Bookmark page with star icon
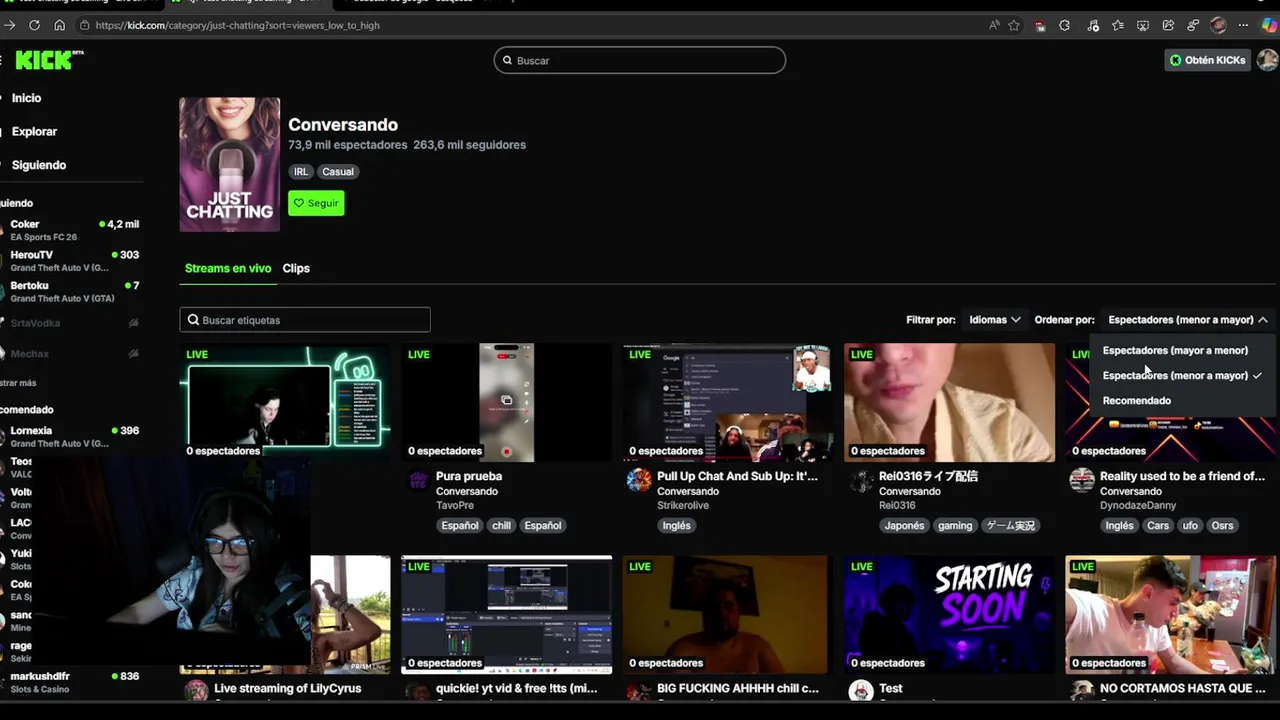The image size is (1280, 720). [1014, 25]
